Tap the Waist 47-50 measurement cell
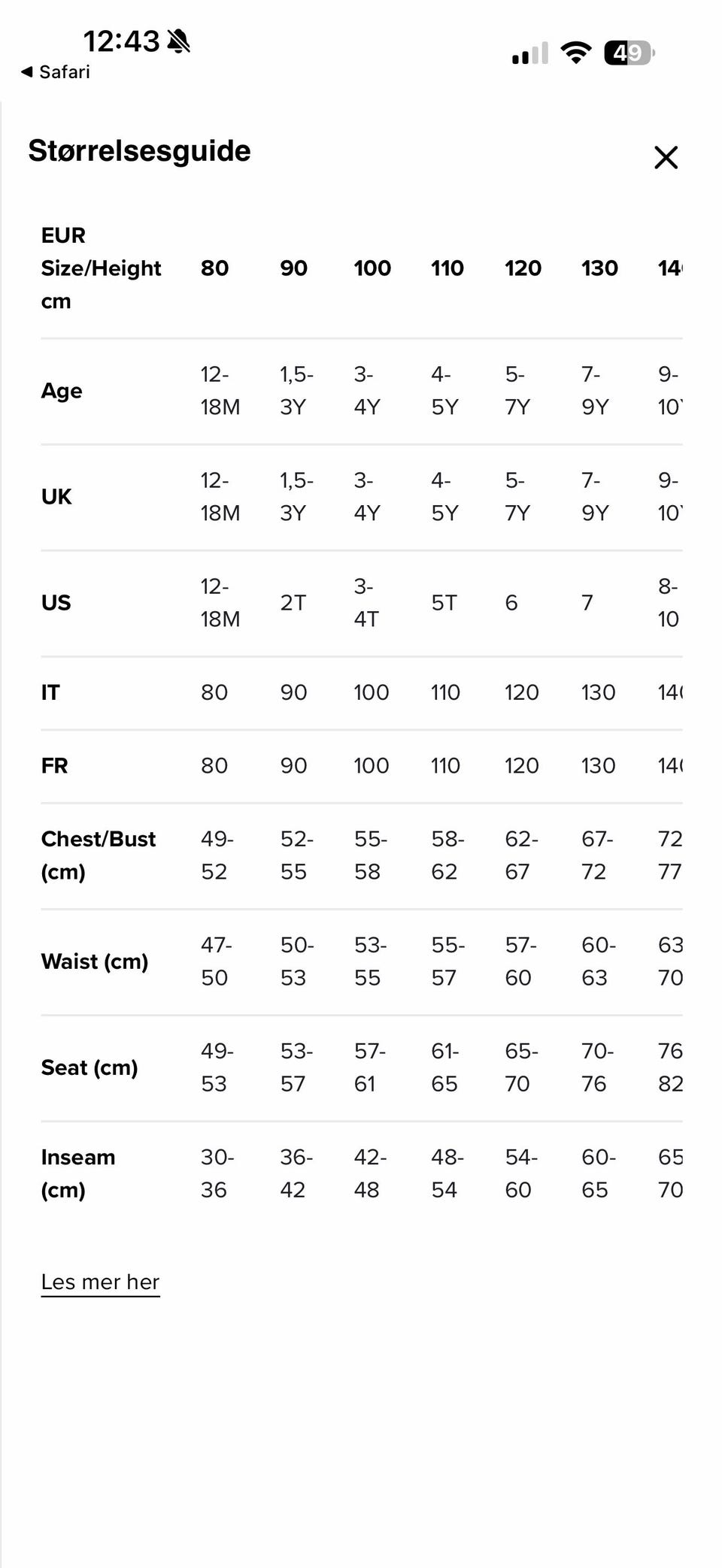The width and height of the screenshot is (722, 1568). (x=217, y=961)
